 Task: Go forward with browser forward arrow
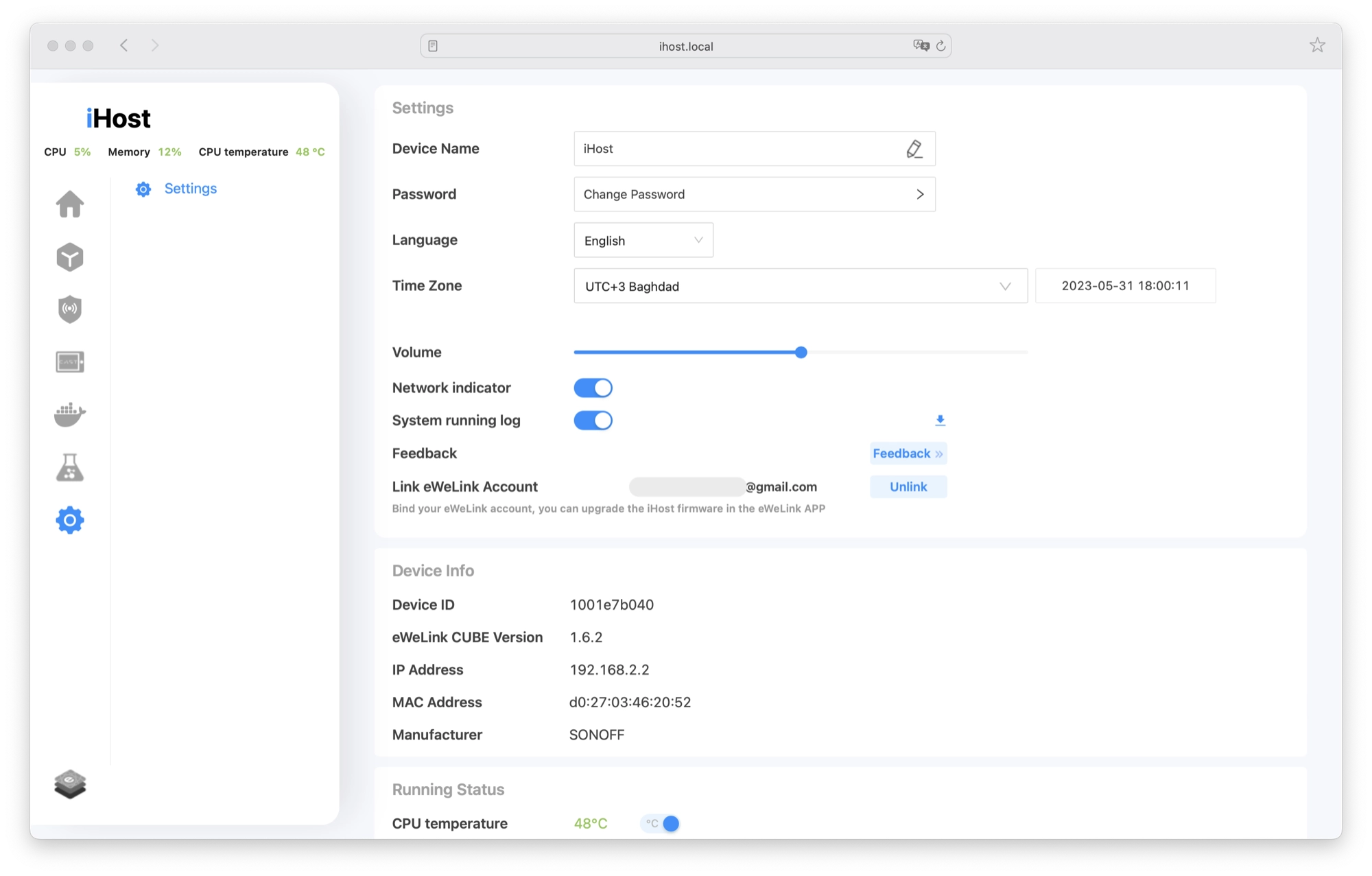click(x=155, y=45)
